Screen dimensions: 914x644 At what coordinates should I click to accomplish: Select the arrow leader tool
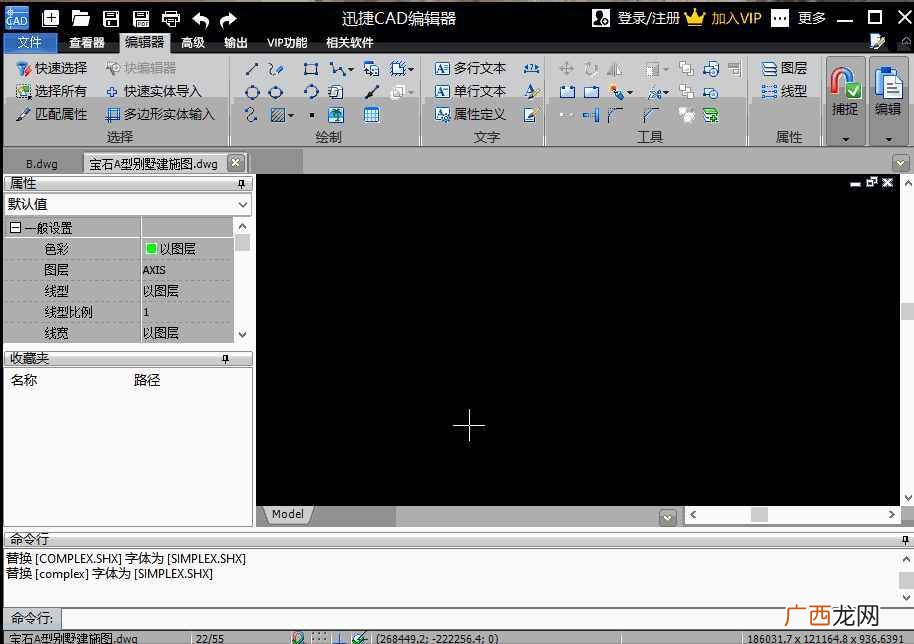372,92
